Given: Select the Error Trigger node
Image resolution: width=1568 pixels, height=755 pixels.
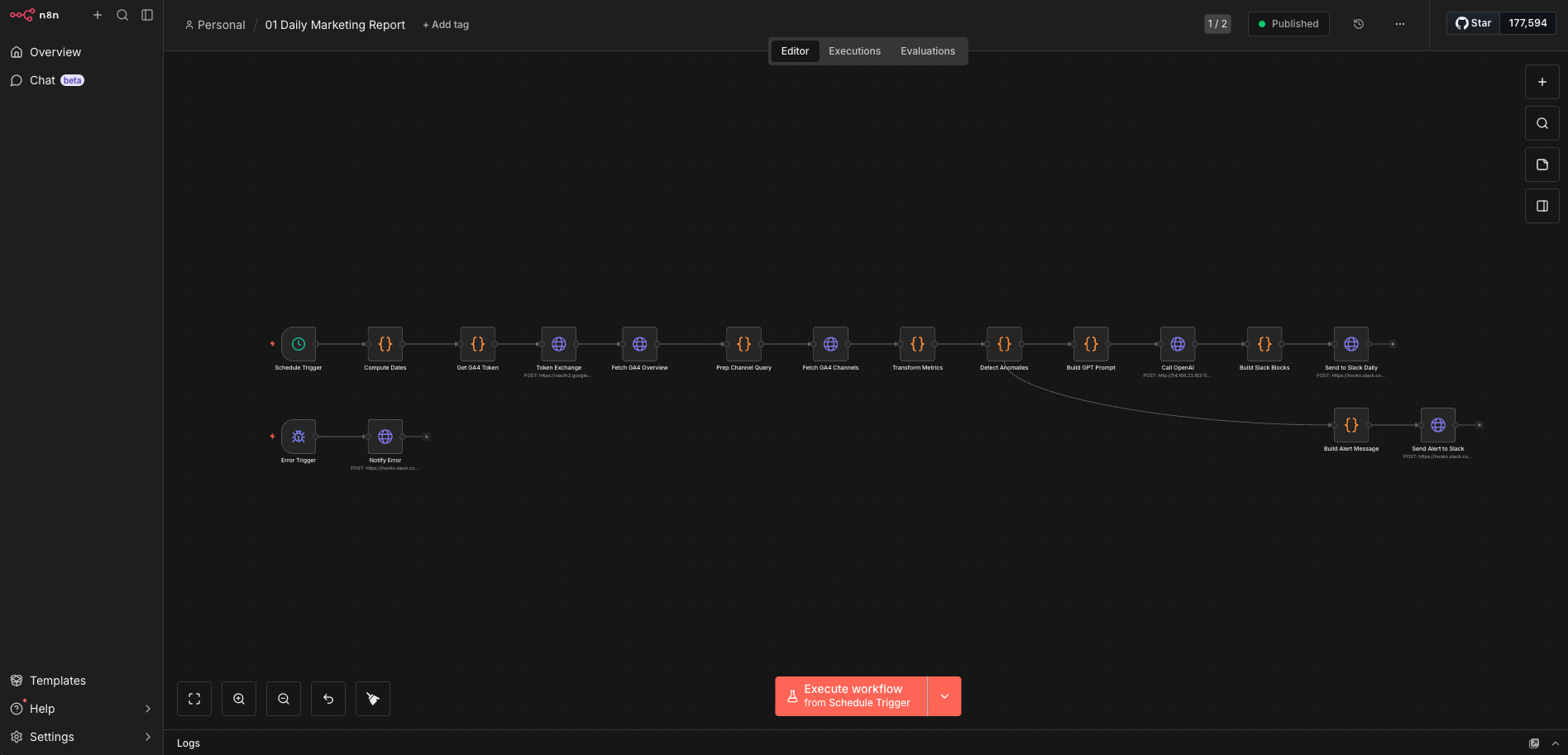Looking at the screenshot, I should 299,437.
